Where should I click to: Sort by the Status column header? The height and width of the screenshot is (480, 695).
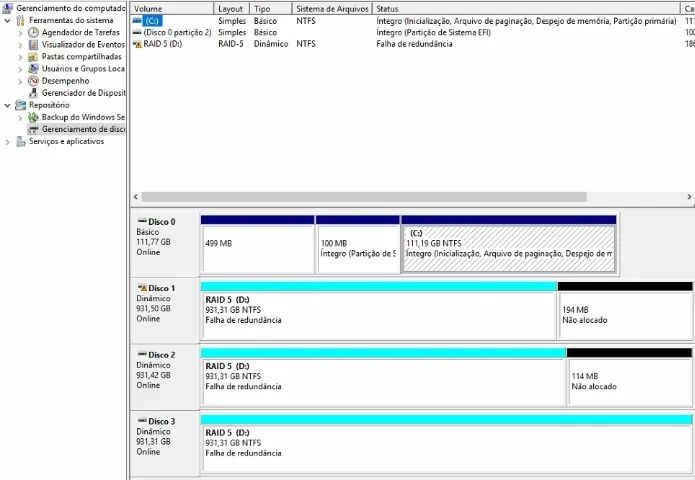(x=526, y=8)
